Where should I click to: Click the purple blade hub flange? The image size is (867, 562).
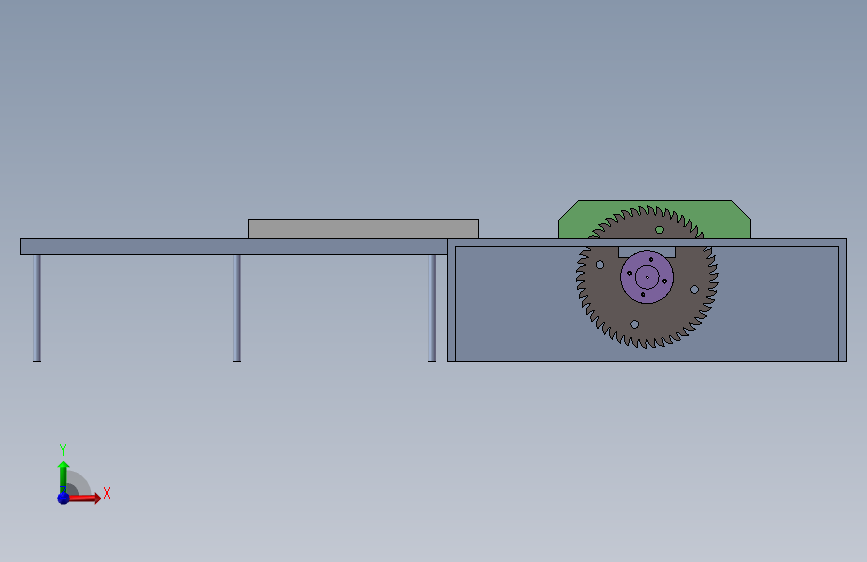coord(647,277)
